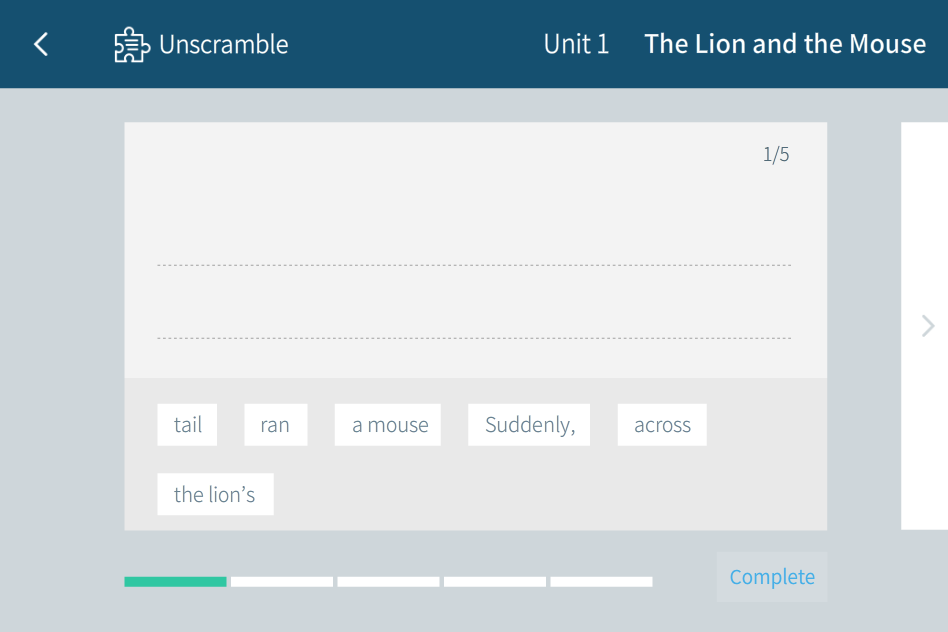The width and height of the screenshot is (948, 632).
Task: Click 'The Lion and the Mouse' title
Action: tap(785, 44)
